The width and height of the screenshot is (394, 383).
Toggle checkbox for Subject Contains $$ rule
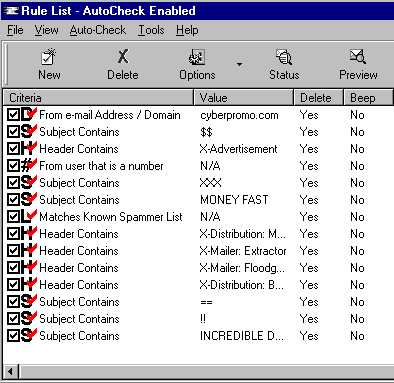13,132
